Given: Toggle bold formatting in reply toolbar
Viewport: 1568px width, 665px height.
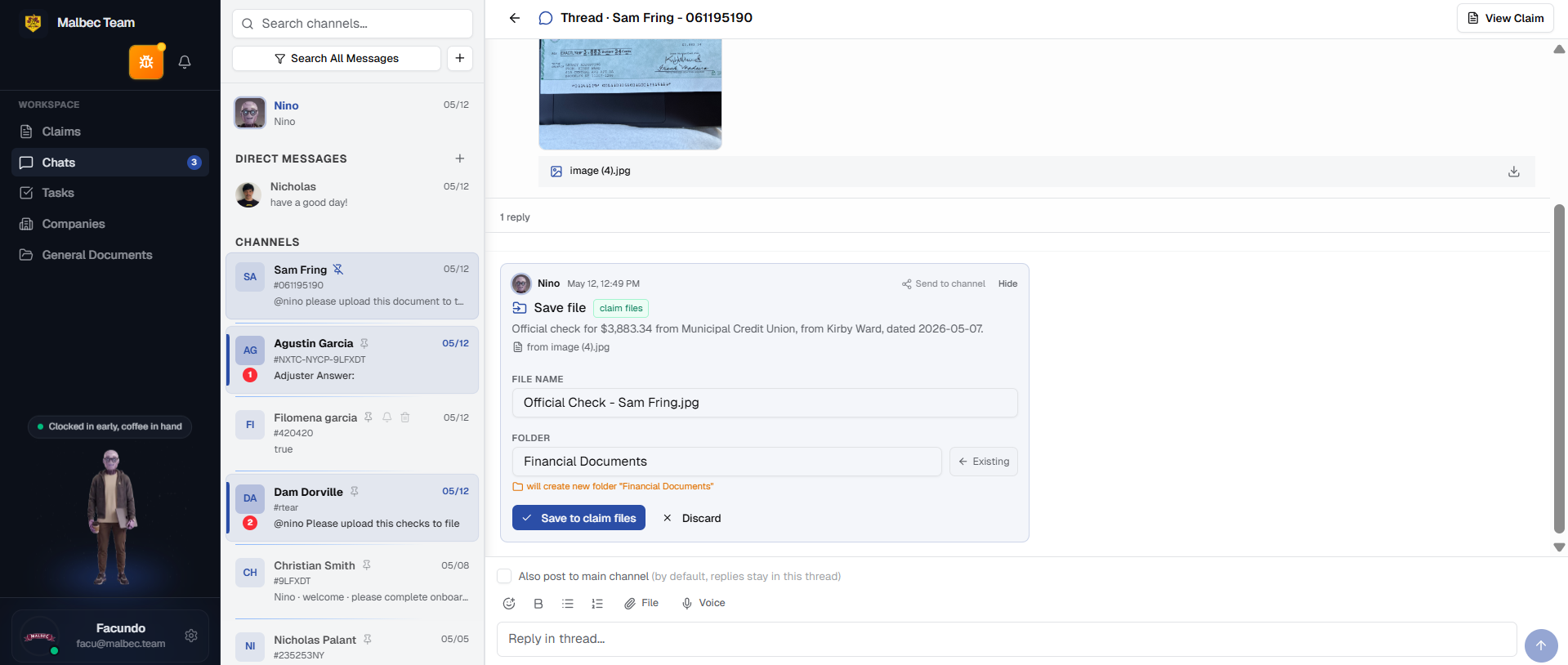Looking at the screenshot, I should [538, 604].
